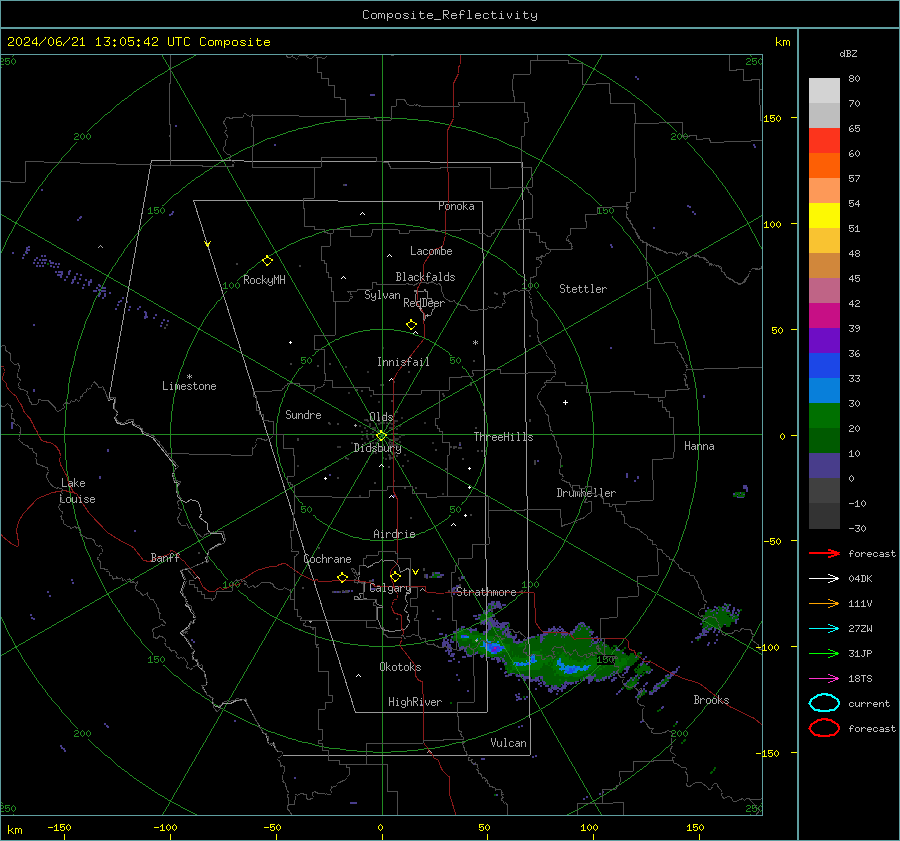The height and width of the screenshot is (841, 900).
Task: Select the cyan 27ZW arrow icon
Action: click(x=824, y=629)
